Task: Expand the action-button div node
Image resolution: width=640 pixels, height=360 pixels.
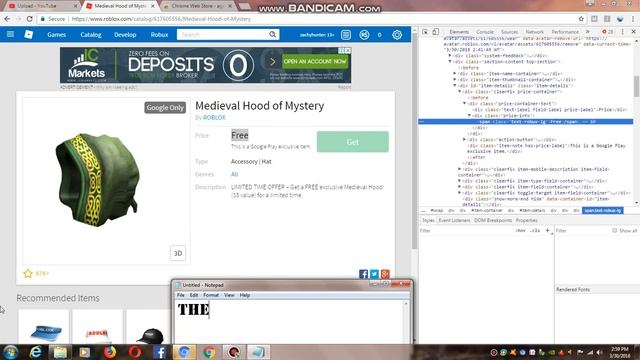Action: (x=464, y=140)
